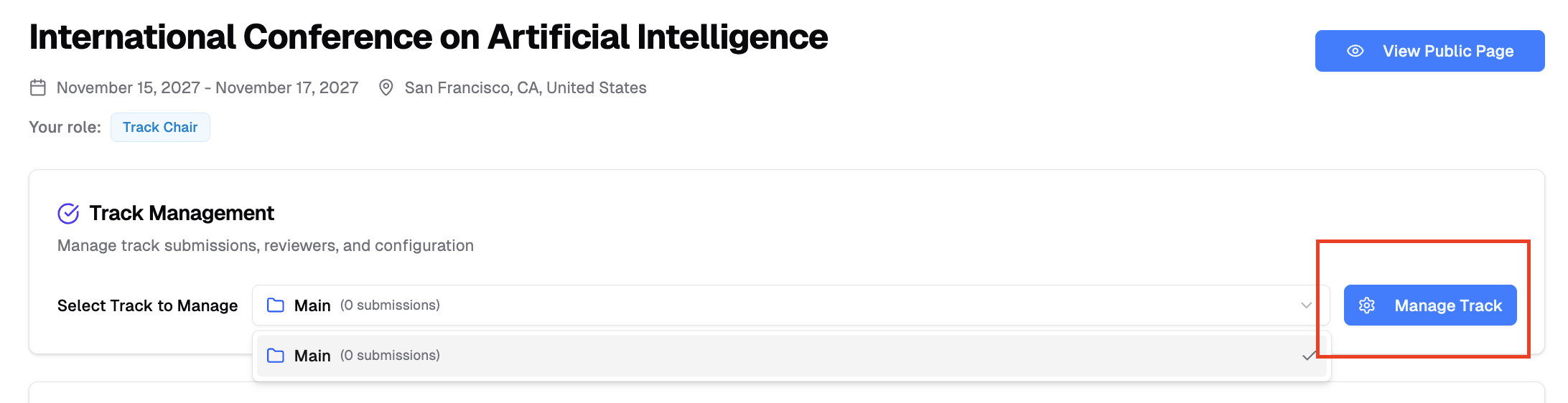
Task: Open the View Public Page button
Action: (x=1429, y=51)
